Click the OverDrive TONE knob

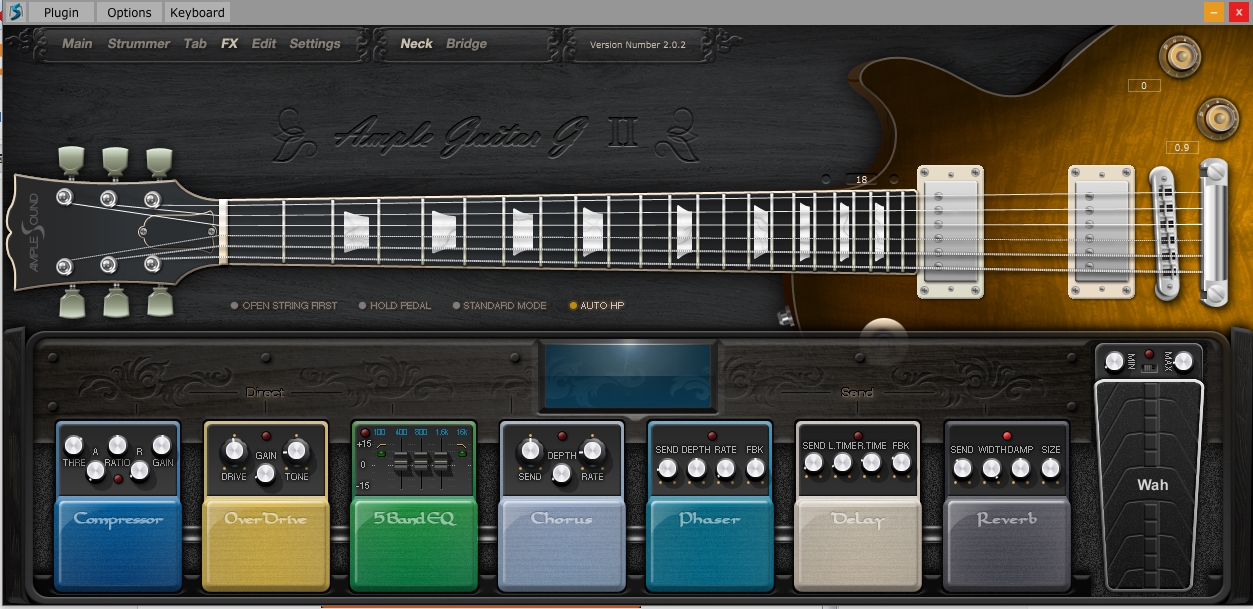297,451
